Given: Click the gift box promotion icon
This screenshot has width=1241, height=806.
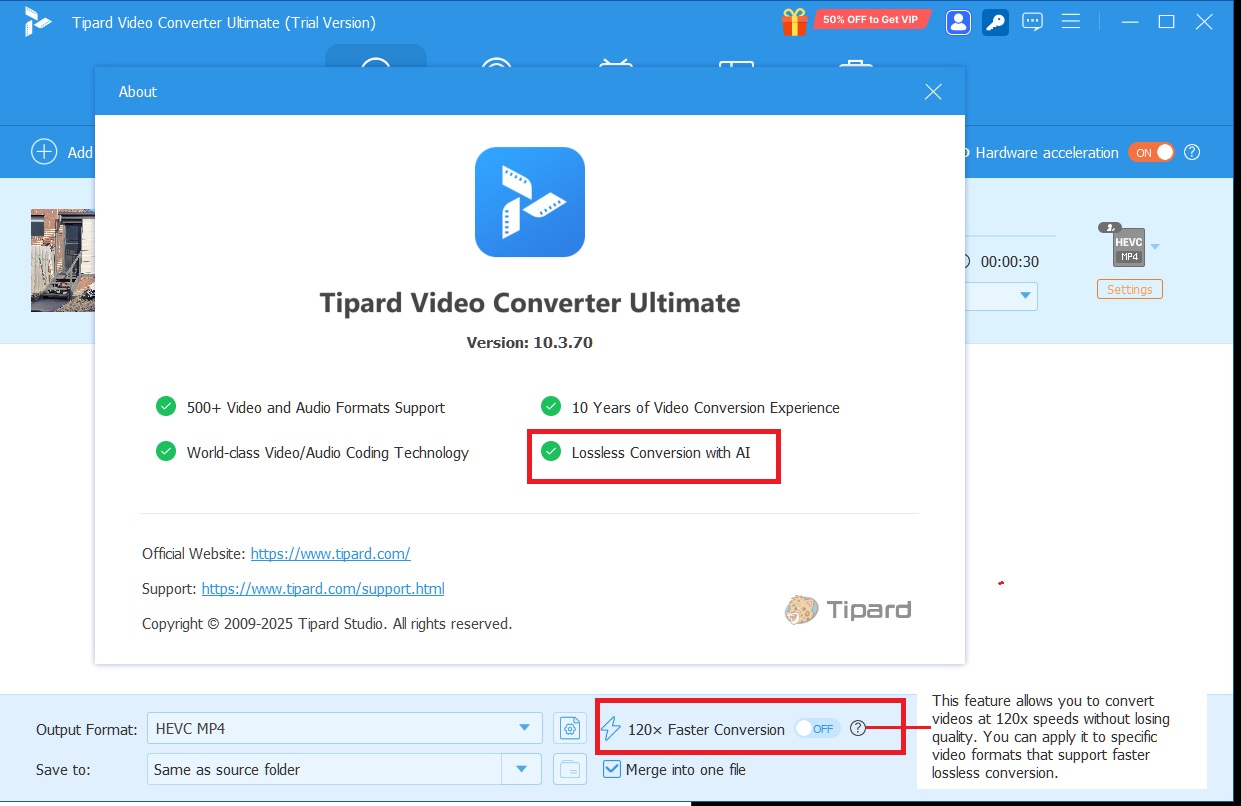Looking at the screenshot, I should (796, 21).
